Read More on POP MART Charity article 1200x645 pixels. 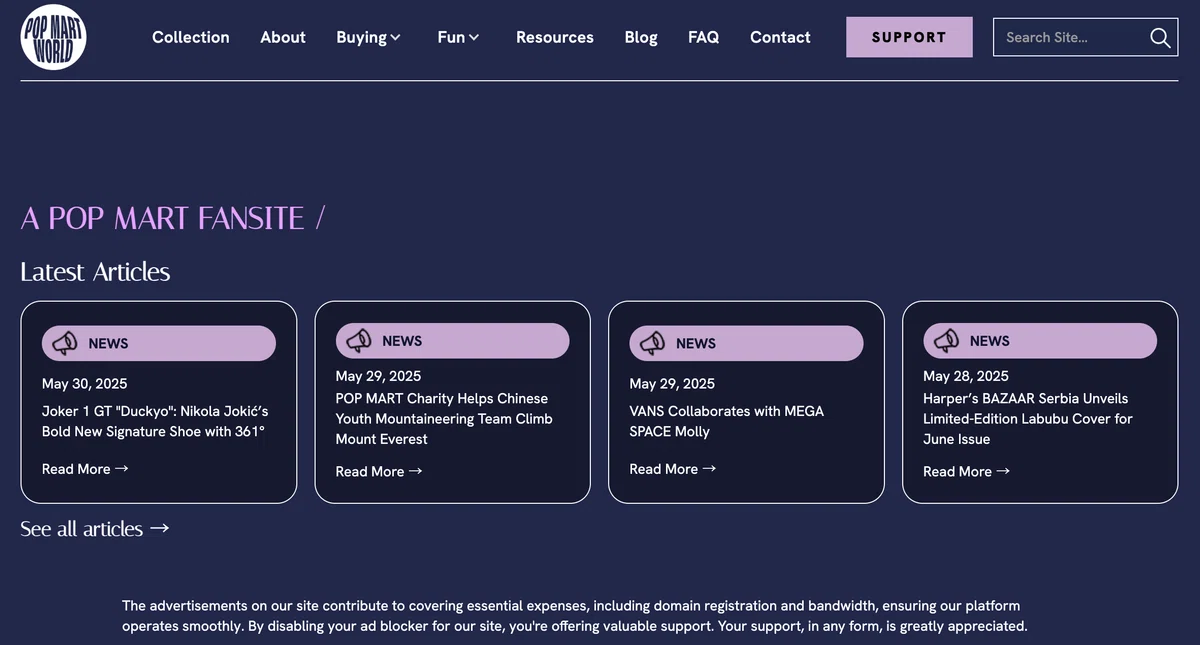click(x=379, y=472)
